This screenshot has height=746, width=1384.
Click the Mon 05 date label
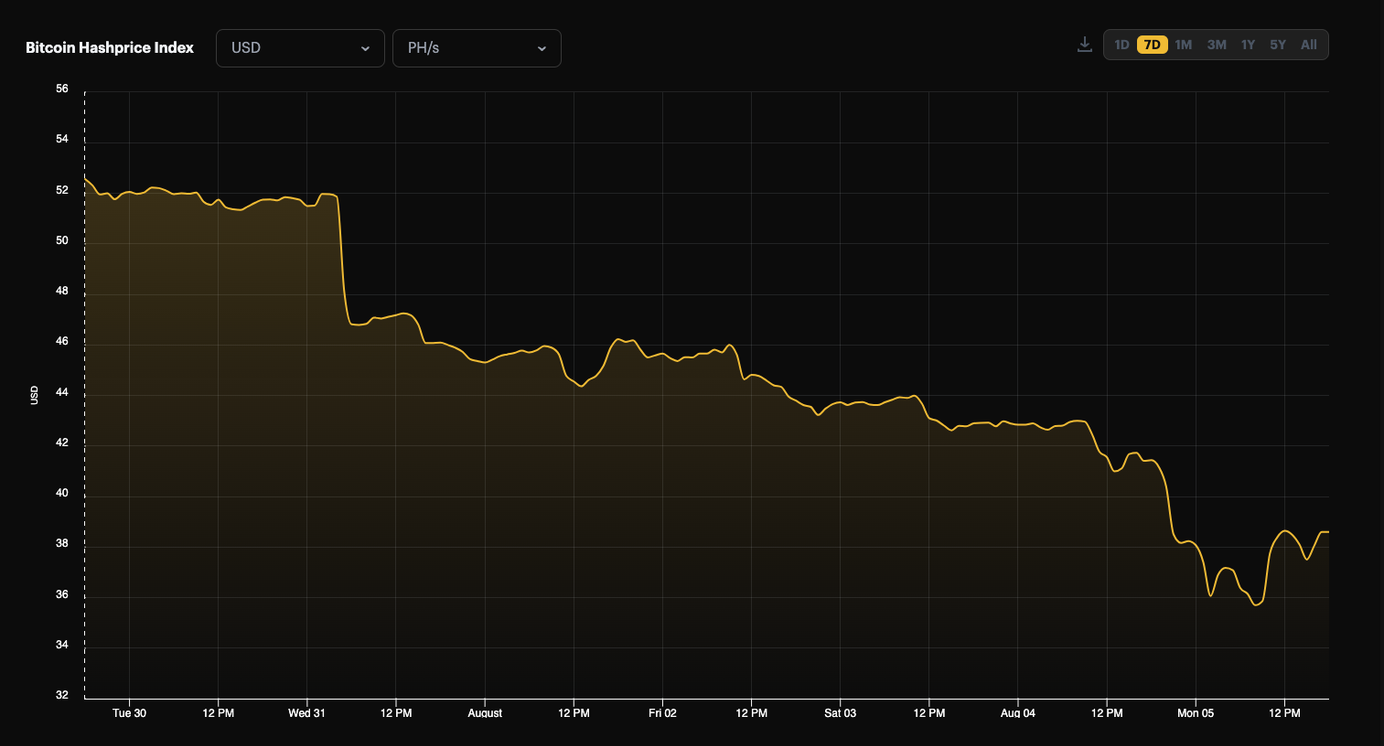pyautogui.click(x=1195, y=713)
